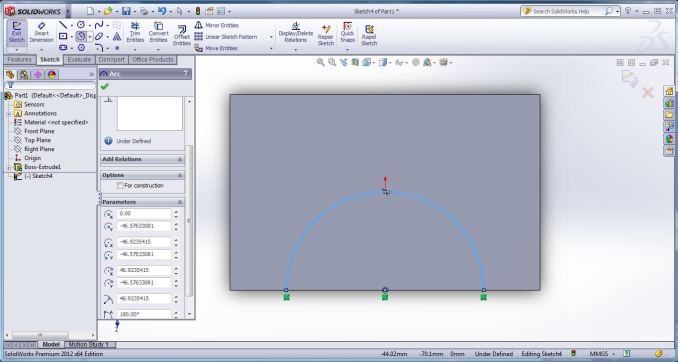678x362 pixels.
Task: Click the Offset Entities tool
Action: [x=182, y=35]
